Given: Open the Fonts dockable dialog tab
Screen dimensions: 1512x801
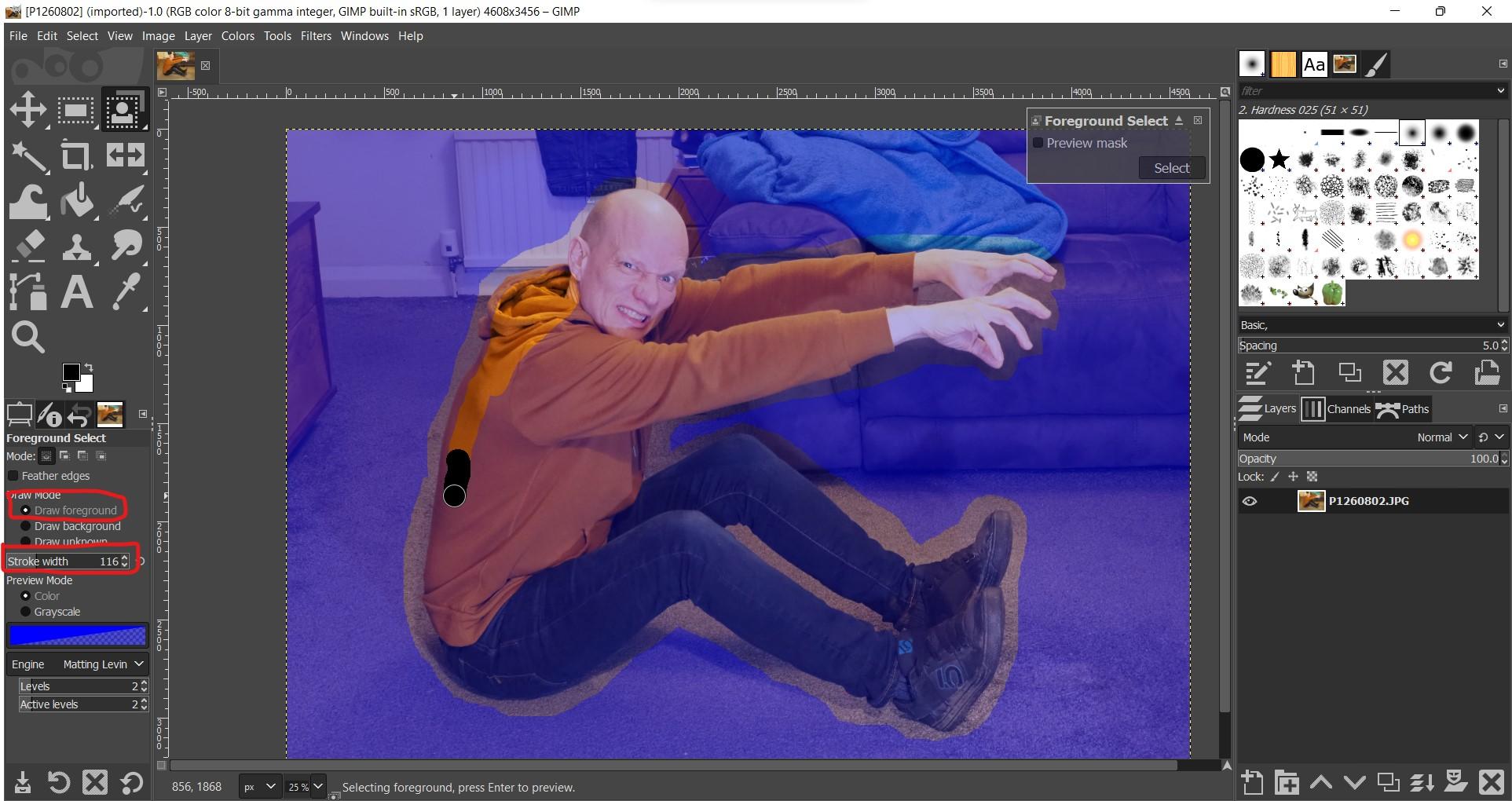Looking at the screenshot, I should click(x=1313, y=64).
